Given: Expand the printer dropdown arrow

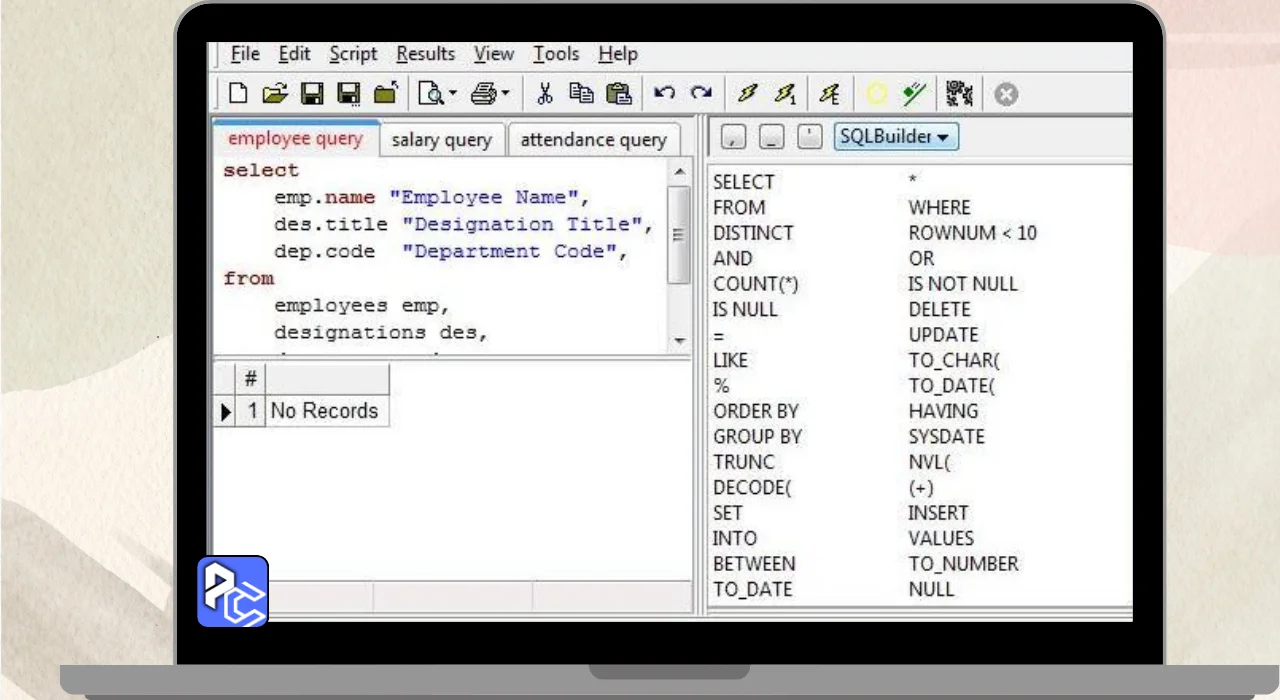Looking at the screenshot, I should pyautogui.click(x=505, y=94).
